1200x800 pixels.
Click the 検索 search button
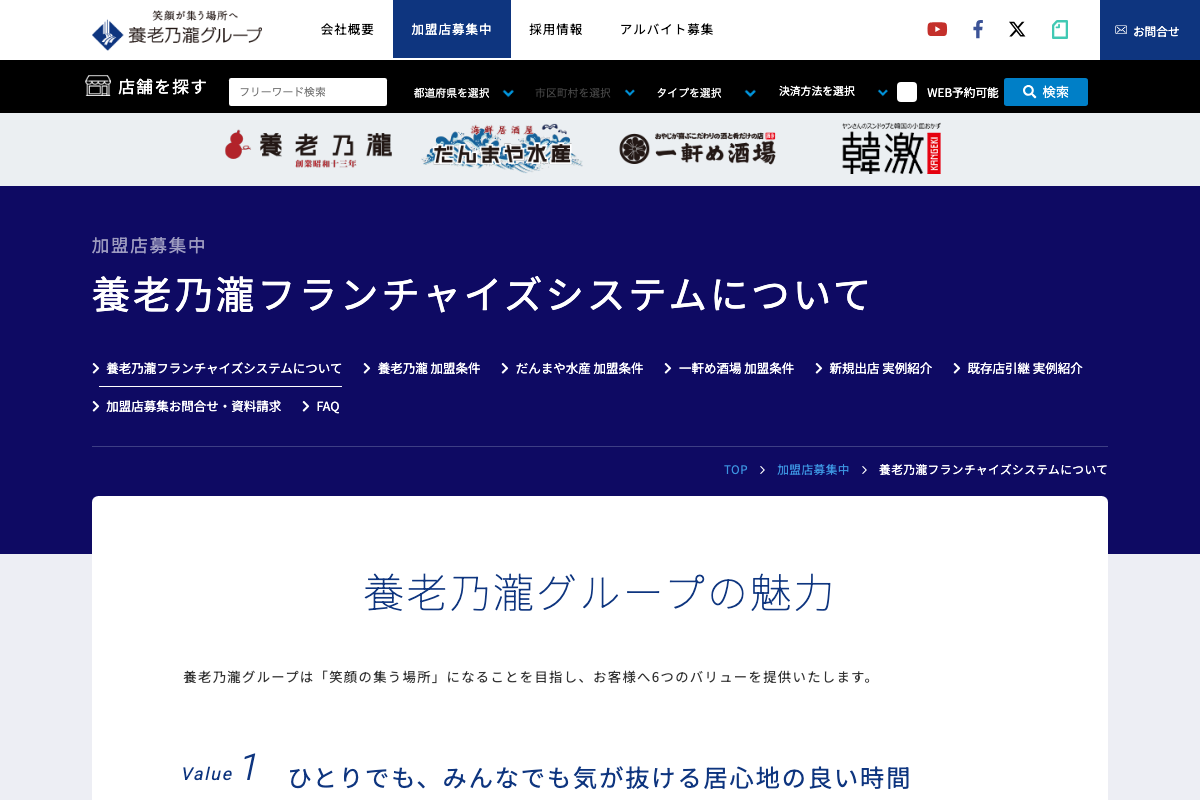[x=1046, y=92]
